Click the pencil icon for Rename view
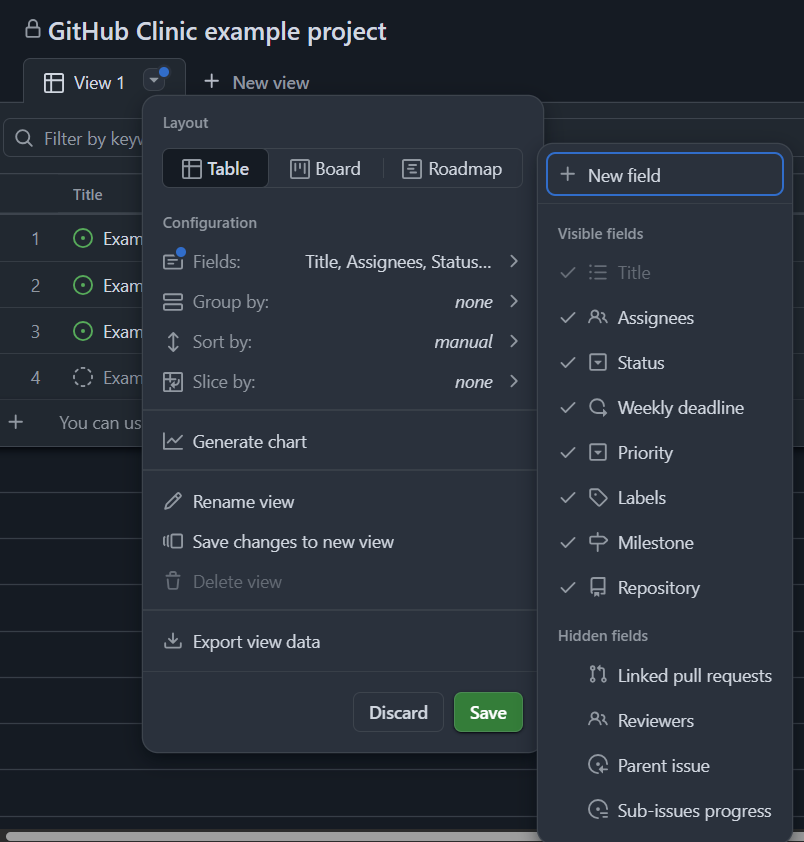The width and height of the screenshot is (804, 842). click(x=173, y=502)
